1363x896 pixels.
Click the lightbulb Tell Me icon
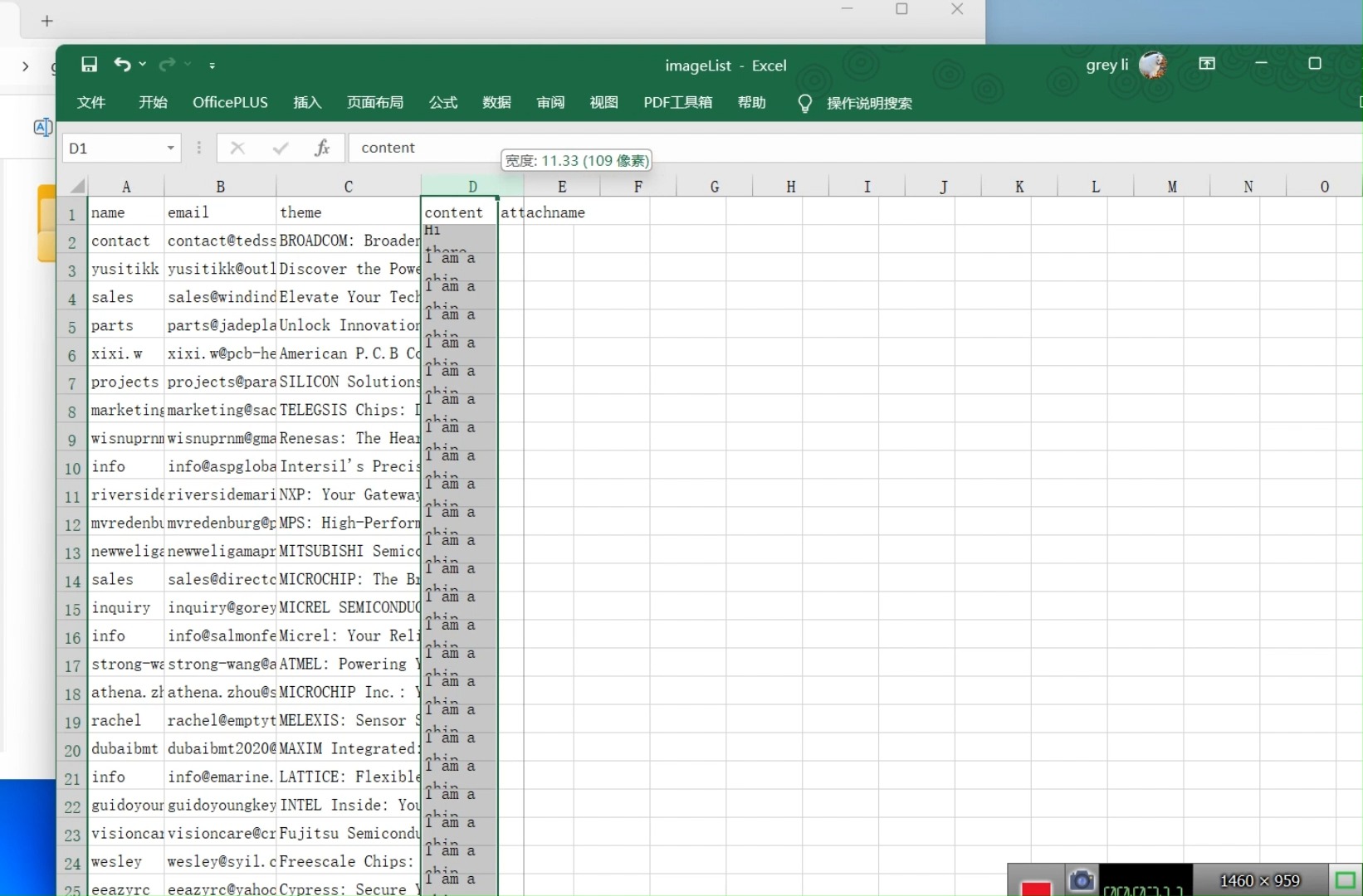tap(804, 104)
